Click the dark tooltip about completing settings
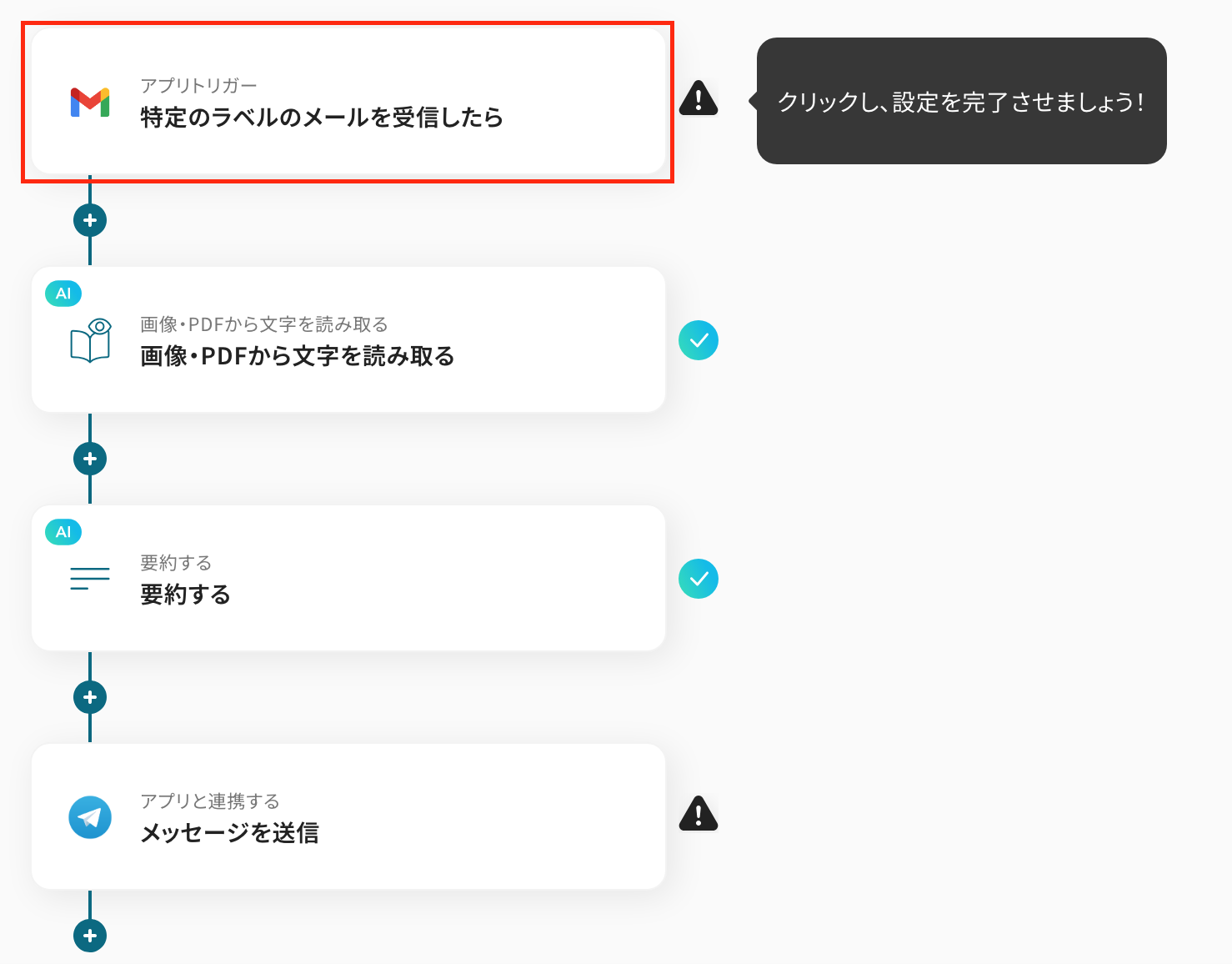The image size is (1232, 964). pyautogui.click(x=961, y=101)
